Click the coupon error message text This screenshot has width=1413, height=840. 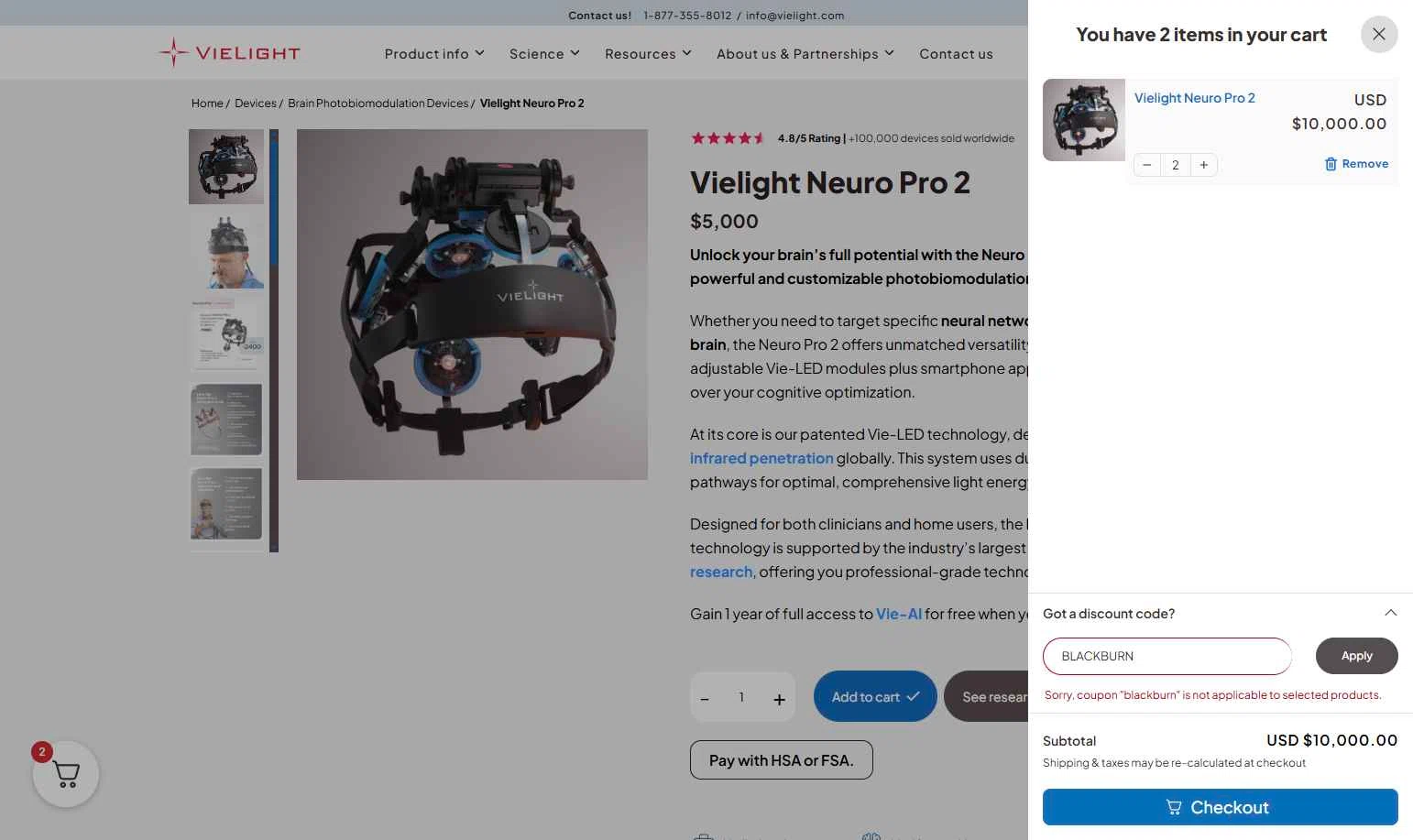pyautogui.click(x=1212, y=695)
